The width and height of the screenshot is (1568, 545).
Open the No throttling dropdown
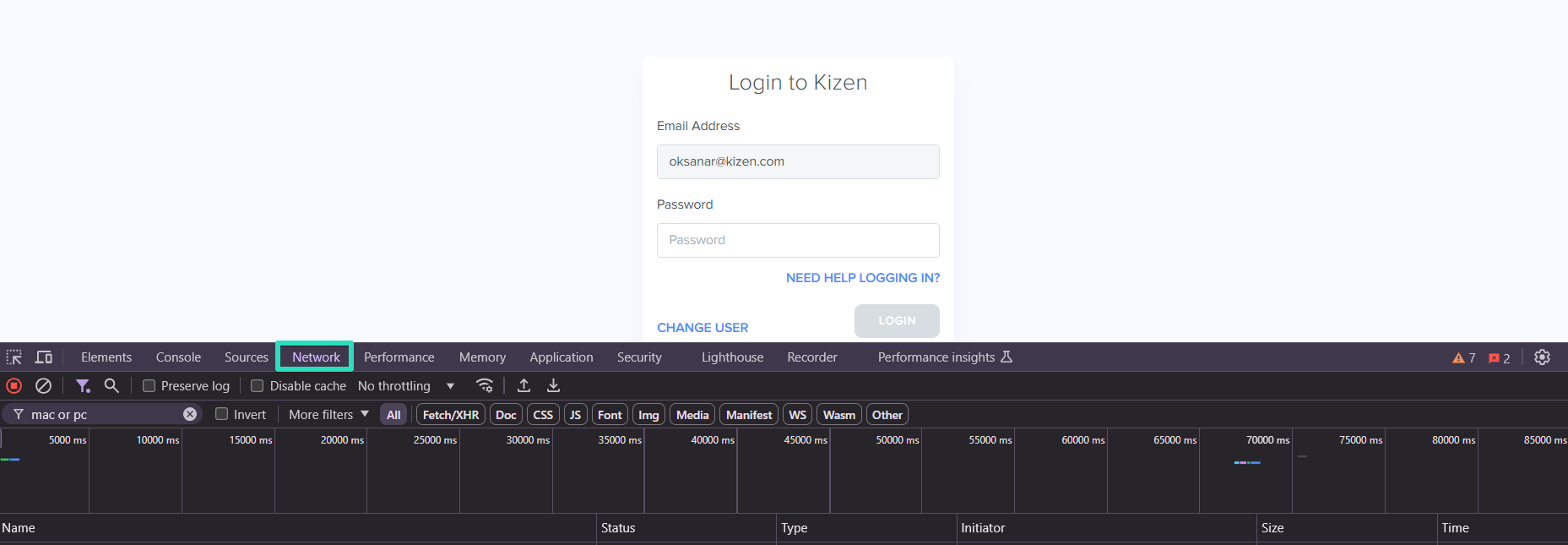point(406,386)
